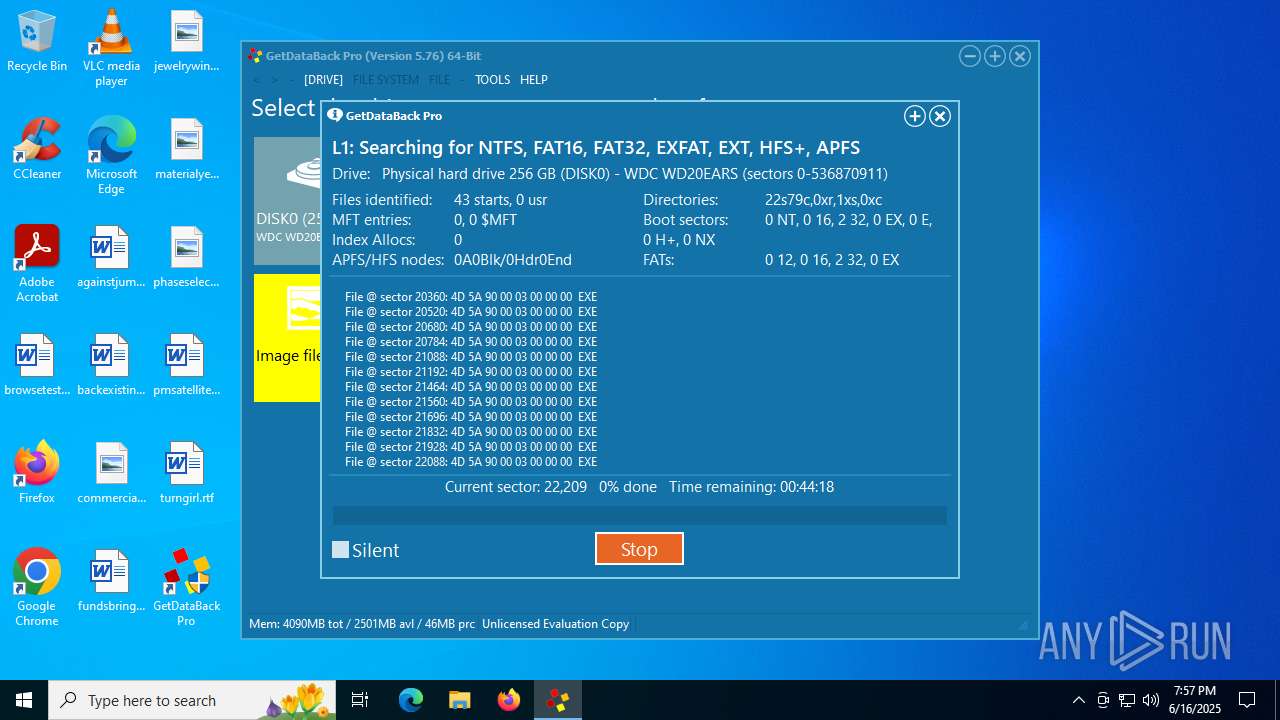This screenshot has width=1280, height=720.
Task: Open the Microsoft Edge desktop shortcut
Action: coord(111,156)
